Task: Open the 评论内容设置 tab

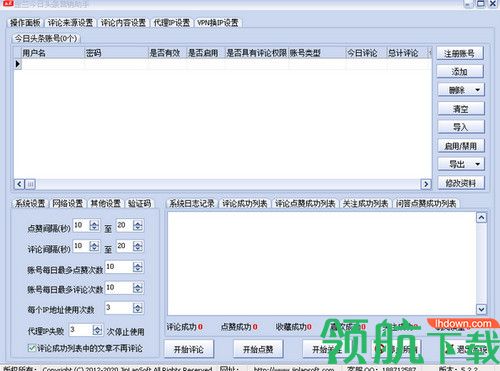Action: [x=123, y=23]
